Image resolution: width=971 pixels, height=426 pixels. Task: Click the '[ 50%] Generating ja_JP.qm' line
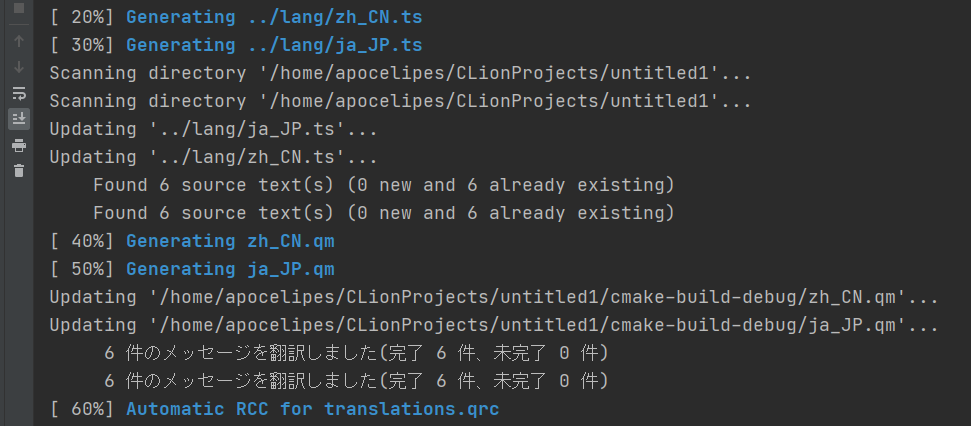coord(192,269)
